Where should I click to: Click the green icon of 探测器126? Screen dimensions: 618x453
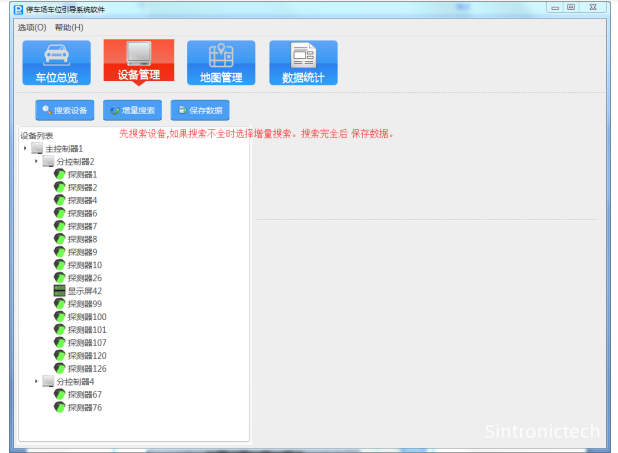[59, 369]
